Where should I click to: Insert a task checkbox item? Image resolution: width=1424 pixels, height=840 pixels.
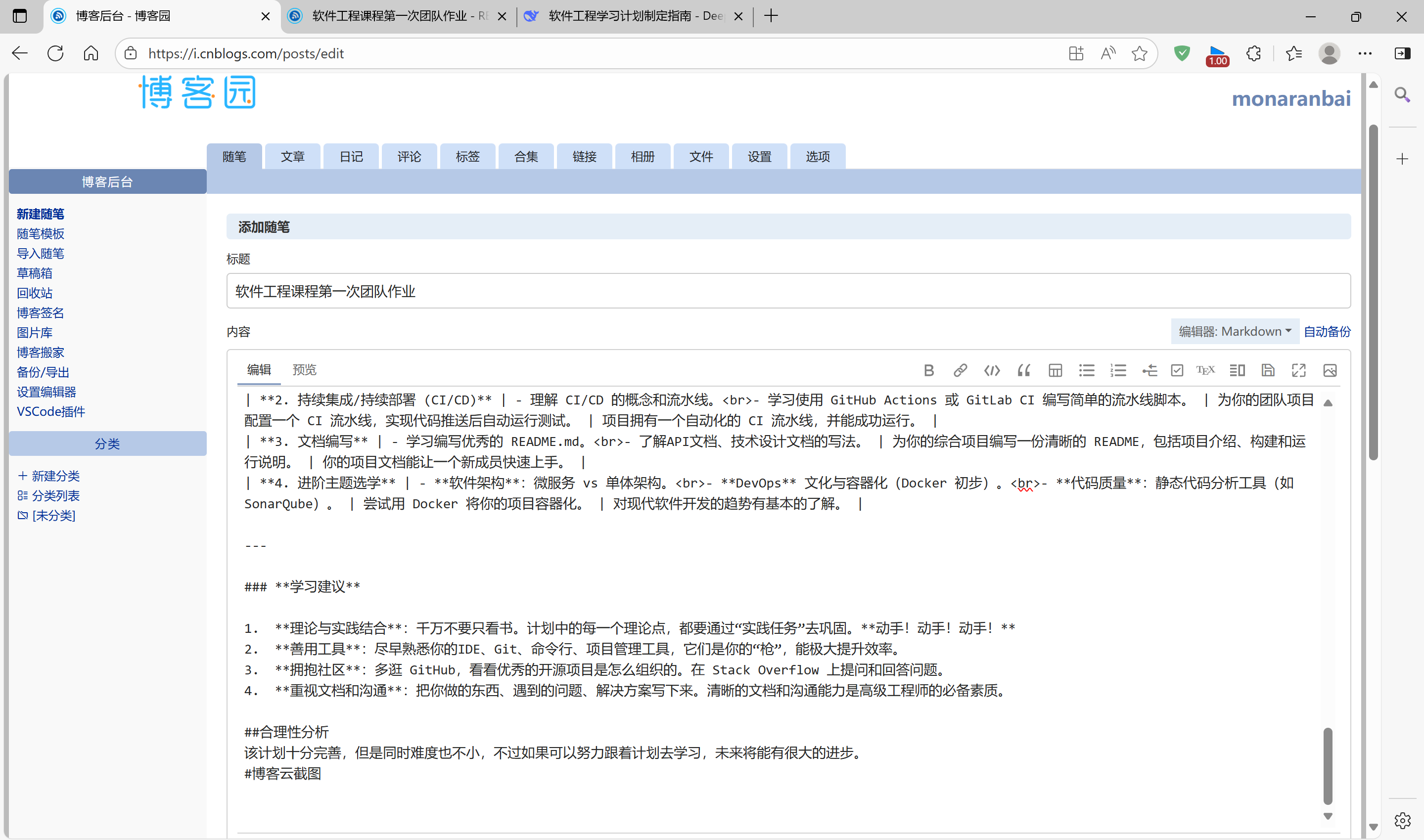[x=1177, y=370]
